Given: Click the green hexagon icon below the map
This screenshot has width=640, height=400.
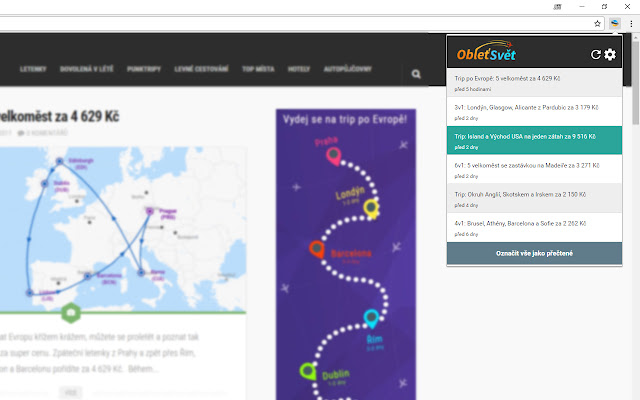Looking at the screenshot, I should (71, 313).
